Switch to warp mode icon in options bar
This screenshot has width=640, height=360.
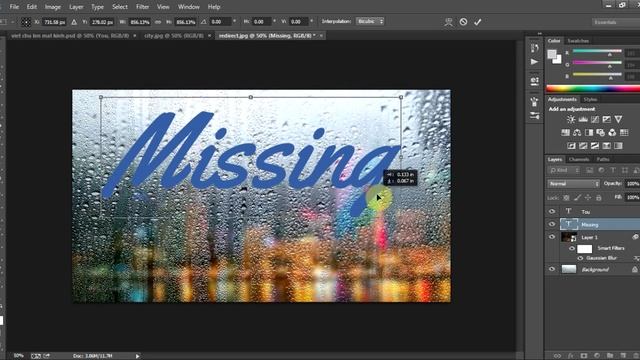click(x=449, y=22)
